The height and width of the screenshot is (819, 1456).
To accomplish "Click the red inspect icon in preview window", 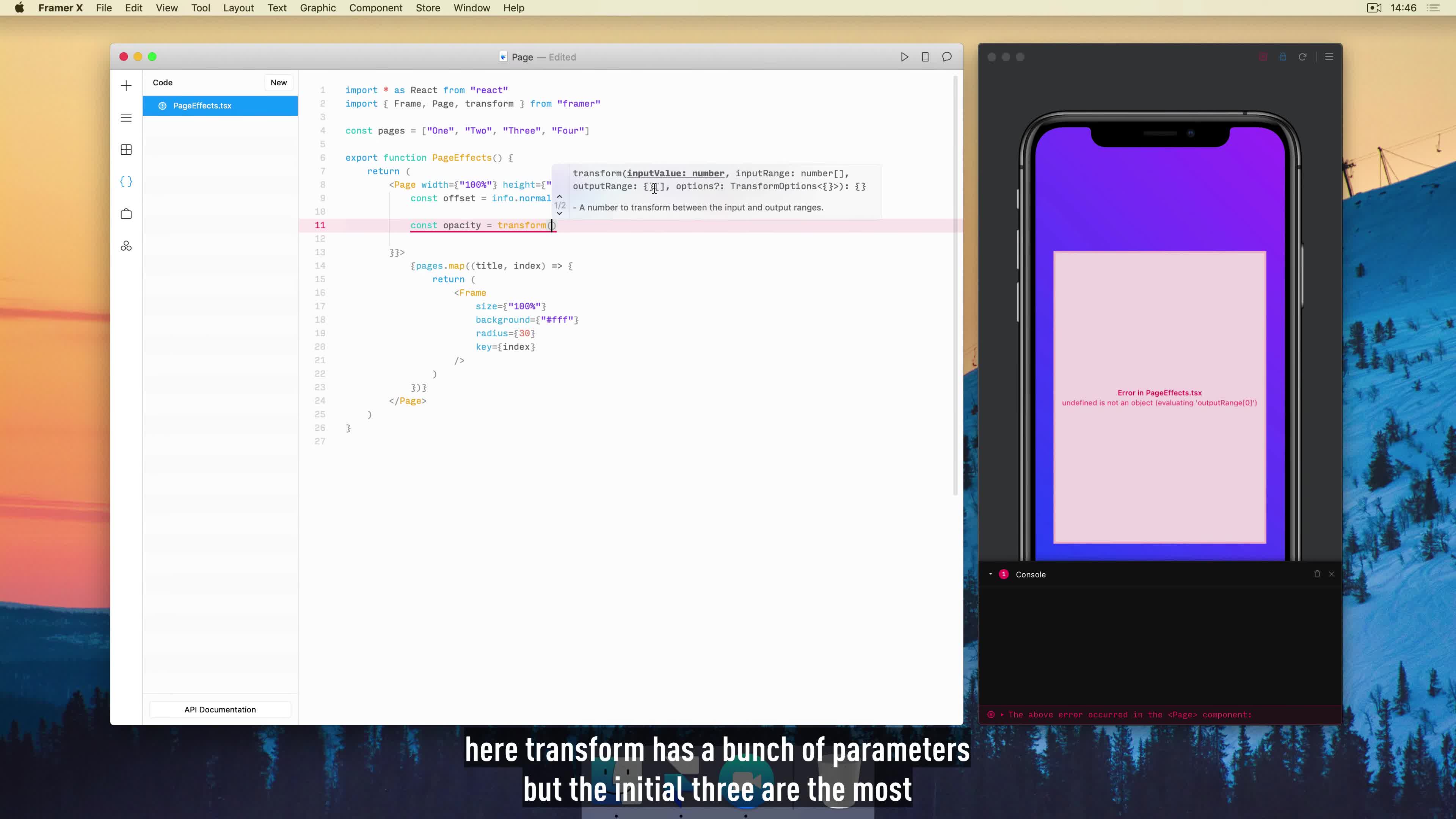I will coord(1263,57).
